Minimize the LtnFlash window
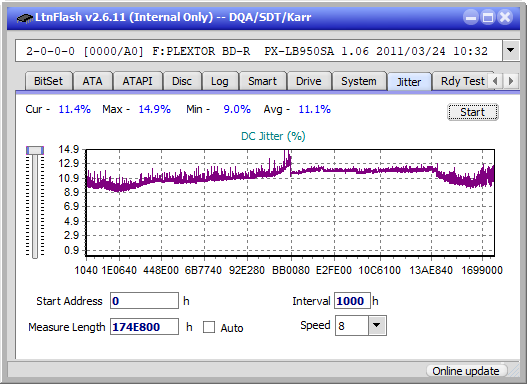527x384 pixels. tap(471, 17)
